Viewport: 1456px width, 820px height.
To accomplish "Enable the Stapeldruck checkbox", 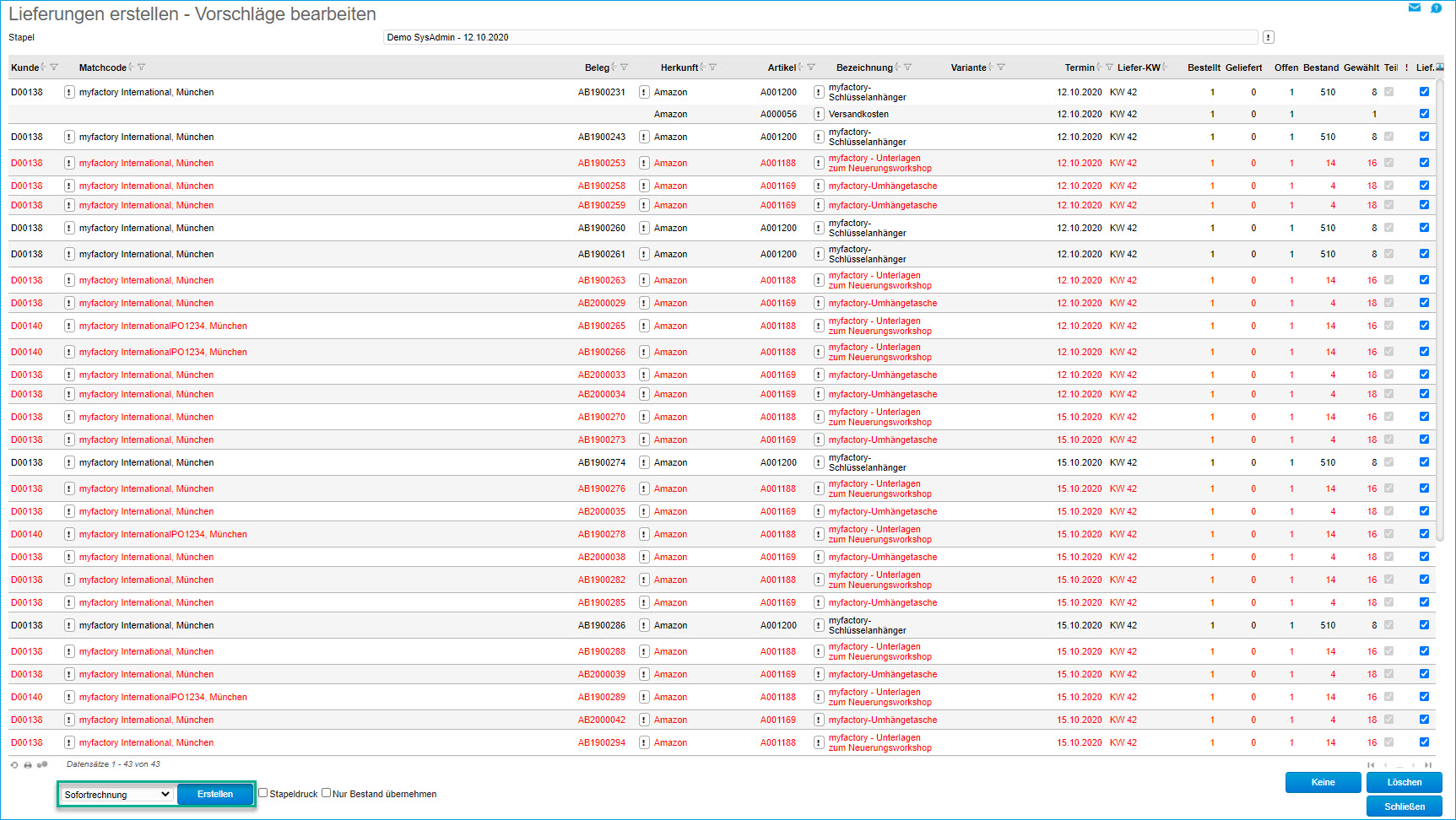I will tap(263, 793).
